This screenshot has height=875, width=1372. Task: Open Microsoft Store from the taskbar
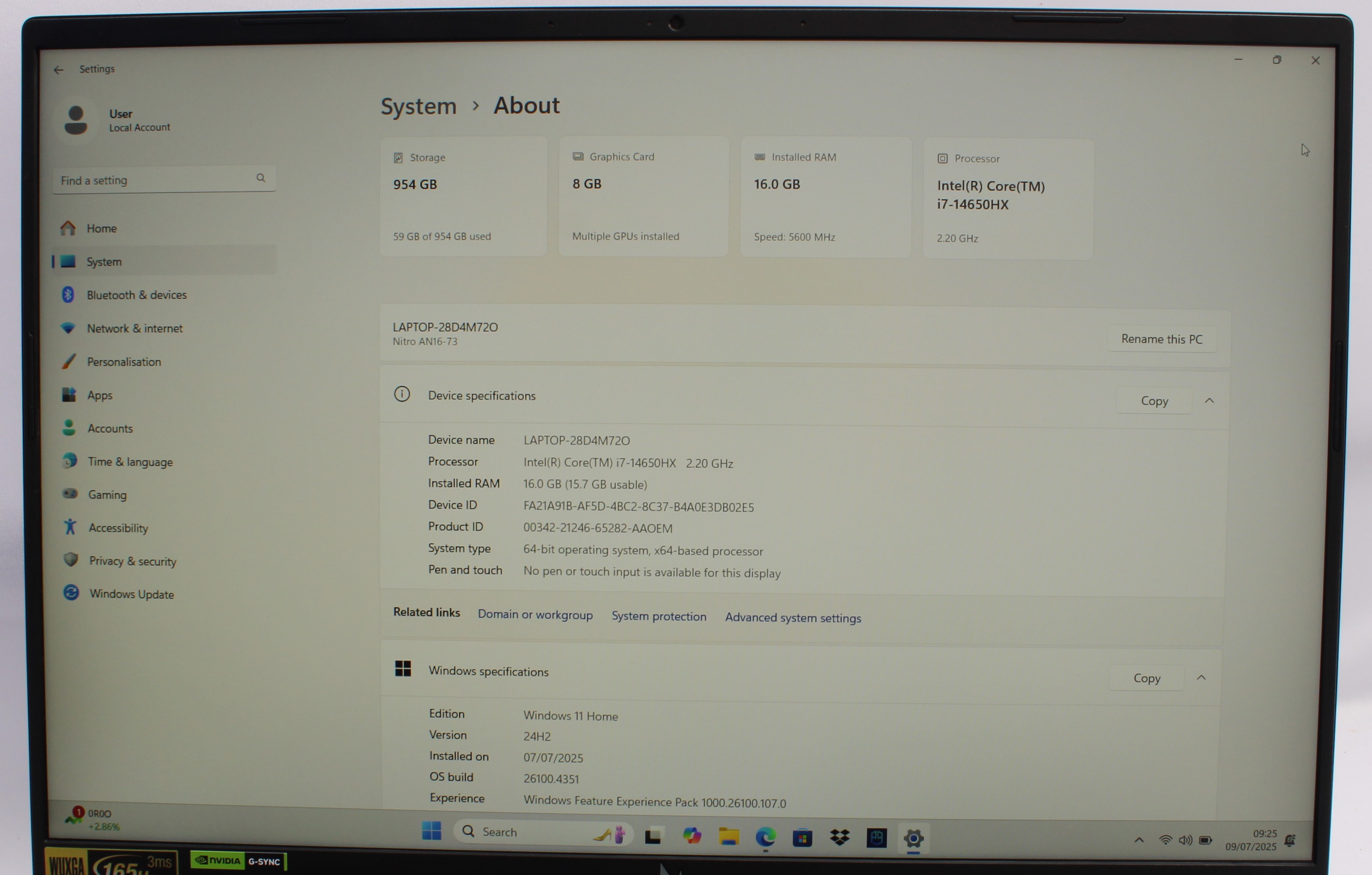coord(802,838)
